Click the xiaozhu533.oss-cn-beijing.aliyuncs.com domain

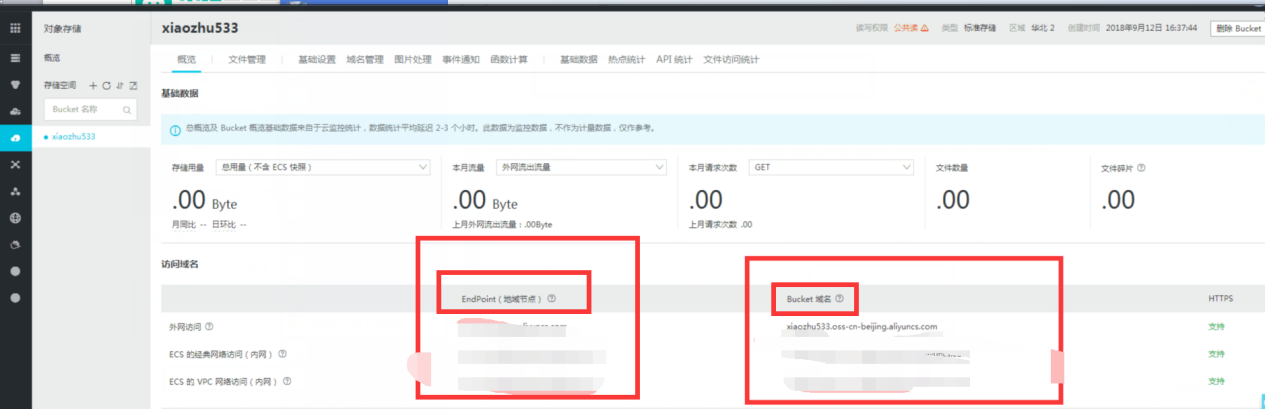point(862,326)
